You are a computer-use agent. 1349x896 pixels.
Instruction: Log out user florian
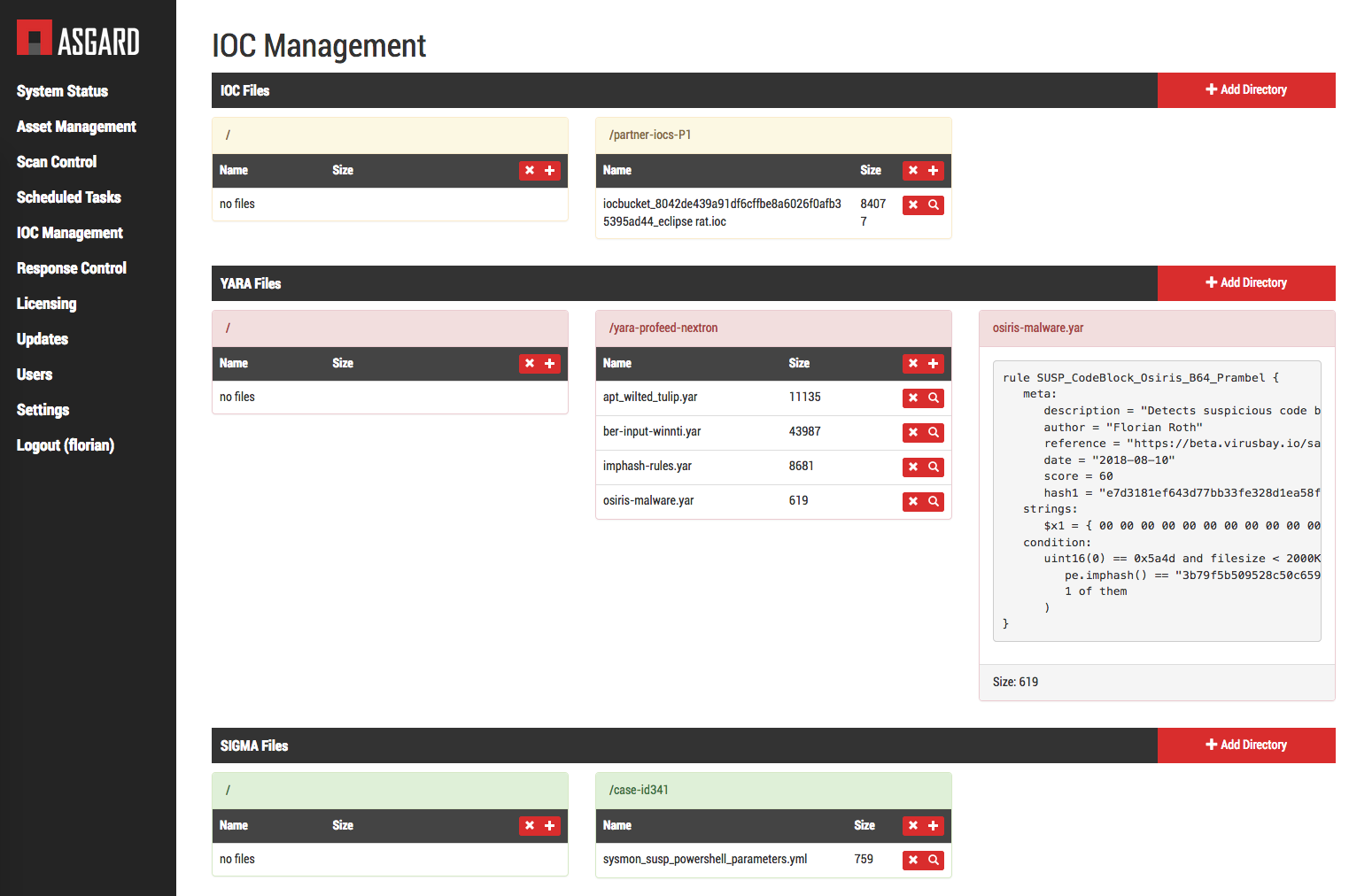tap(66, 445)
